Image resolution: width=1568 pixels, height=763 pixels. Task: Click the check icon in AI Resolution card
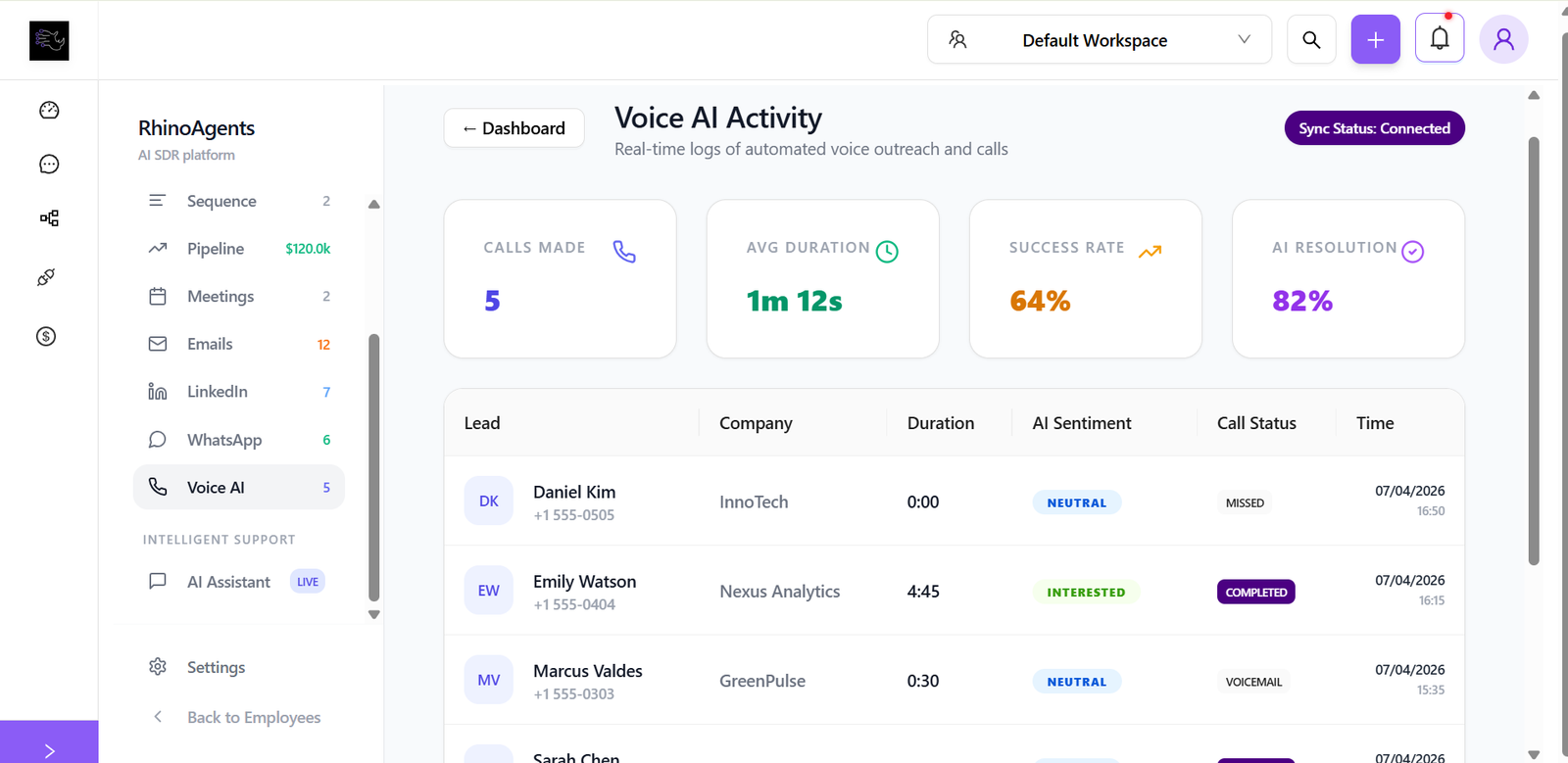(x=1412, y=252)
